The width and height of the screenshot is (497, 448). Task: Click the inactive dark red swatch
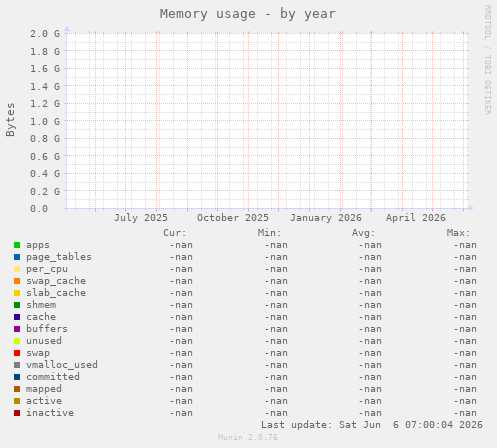[x=17, y=413]
